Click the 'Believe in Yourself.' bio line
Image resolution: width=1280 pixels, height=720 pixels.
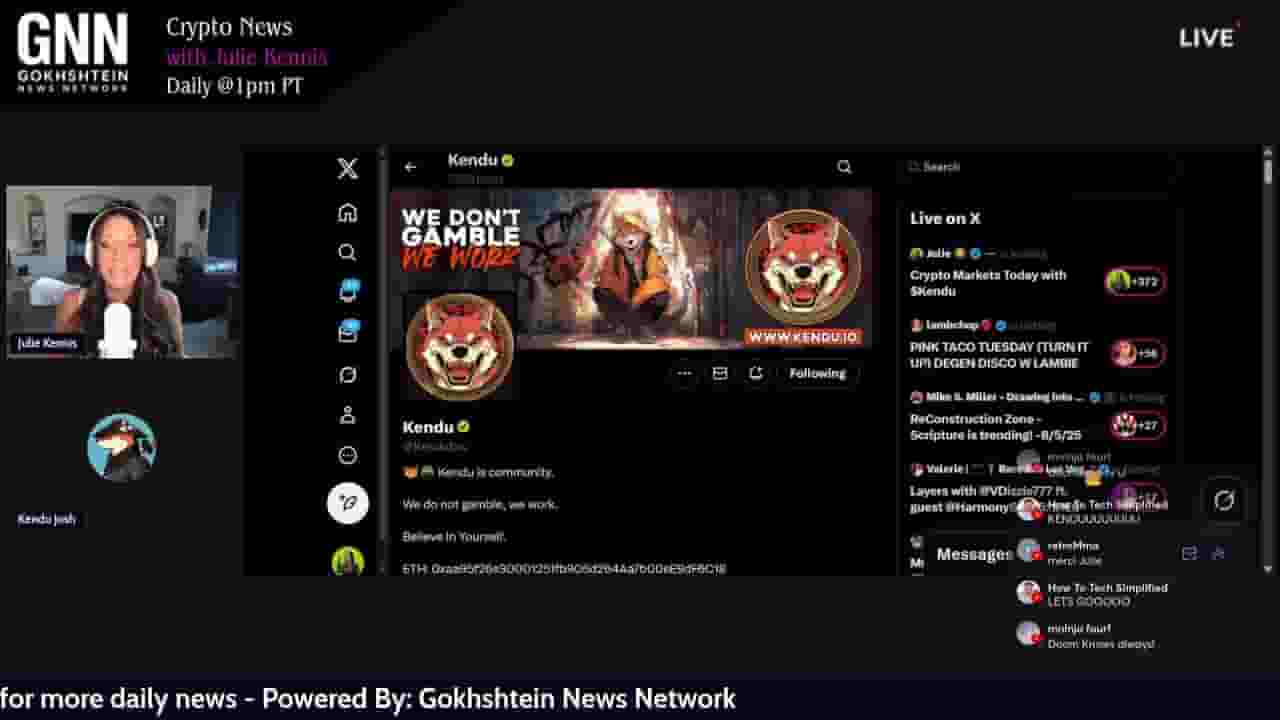(454, 537)
